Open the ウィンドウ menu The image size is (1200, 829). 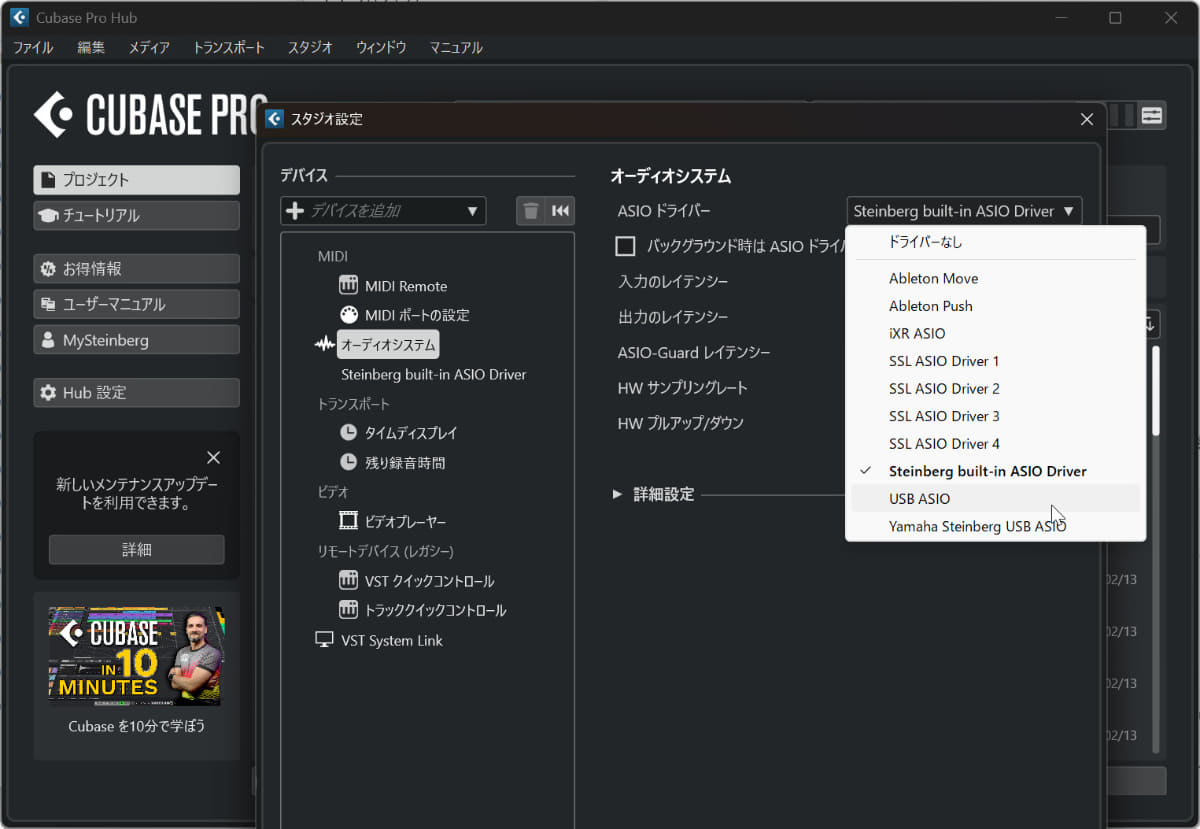pyautogui.click(x=381, y=47)
